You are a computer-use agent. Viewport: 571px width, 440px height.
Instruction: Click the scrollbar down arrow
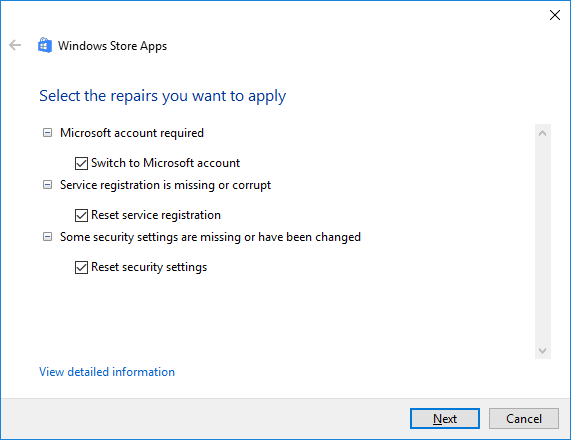[542, 351]
